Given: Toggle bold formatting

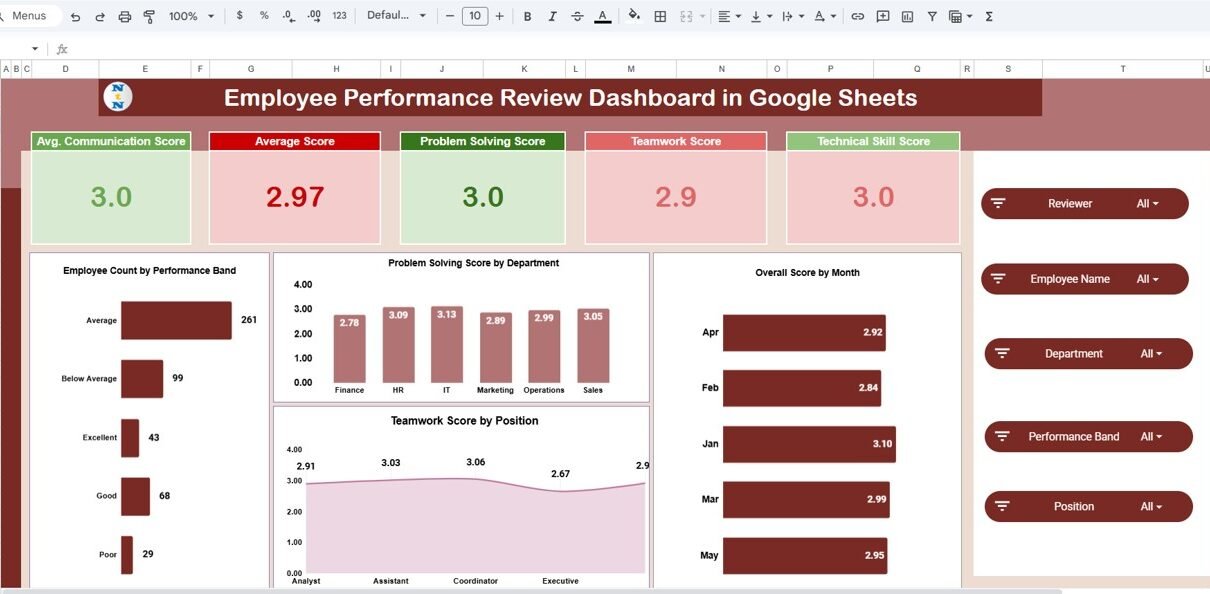Looking at the screenshot, I should click(527, 16).
